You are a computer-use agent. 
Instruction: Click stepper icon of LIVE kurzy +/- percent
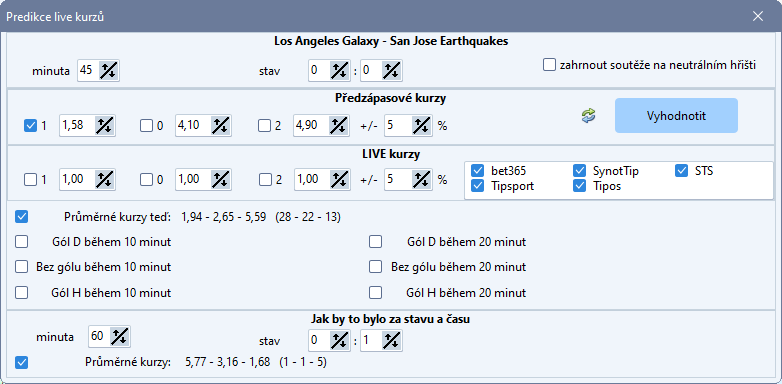[421, 180]
